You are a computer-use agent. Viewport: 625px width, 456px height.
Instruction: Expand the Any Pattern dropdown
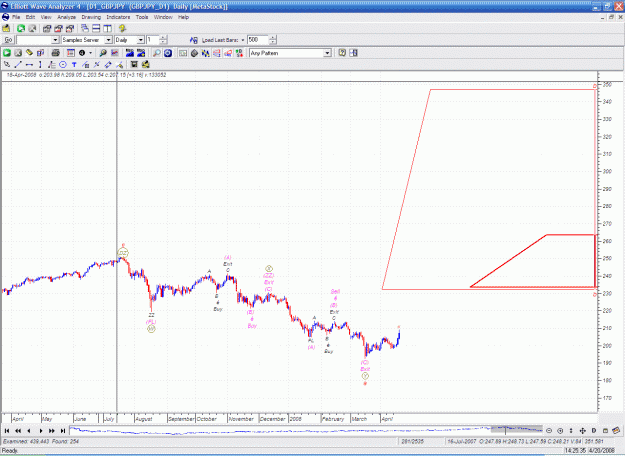coord(327,53)
